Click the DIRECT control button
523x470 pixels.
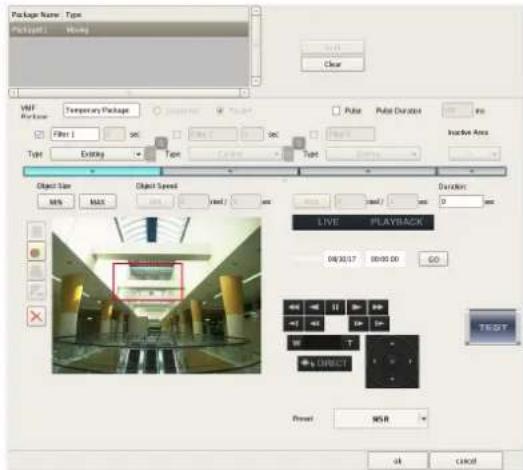tap(324, 363)
